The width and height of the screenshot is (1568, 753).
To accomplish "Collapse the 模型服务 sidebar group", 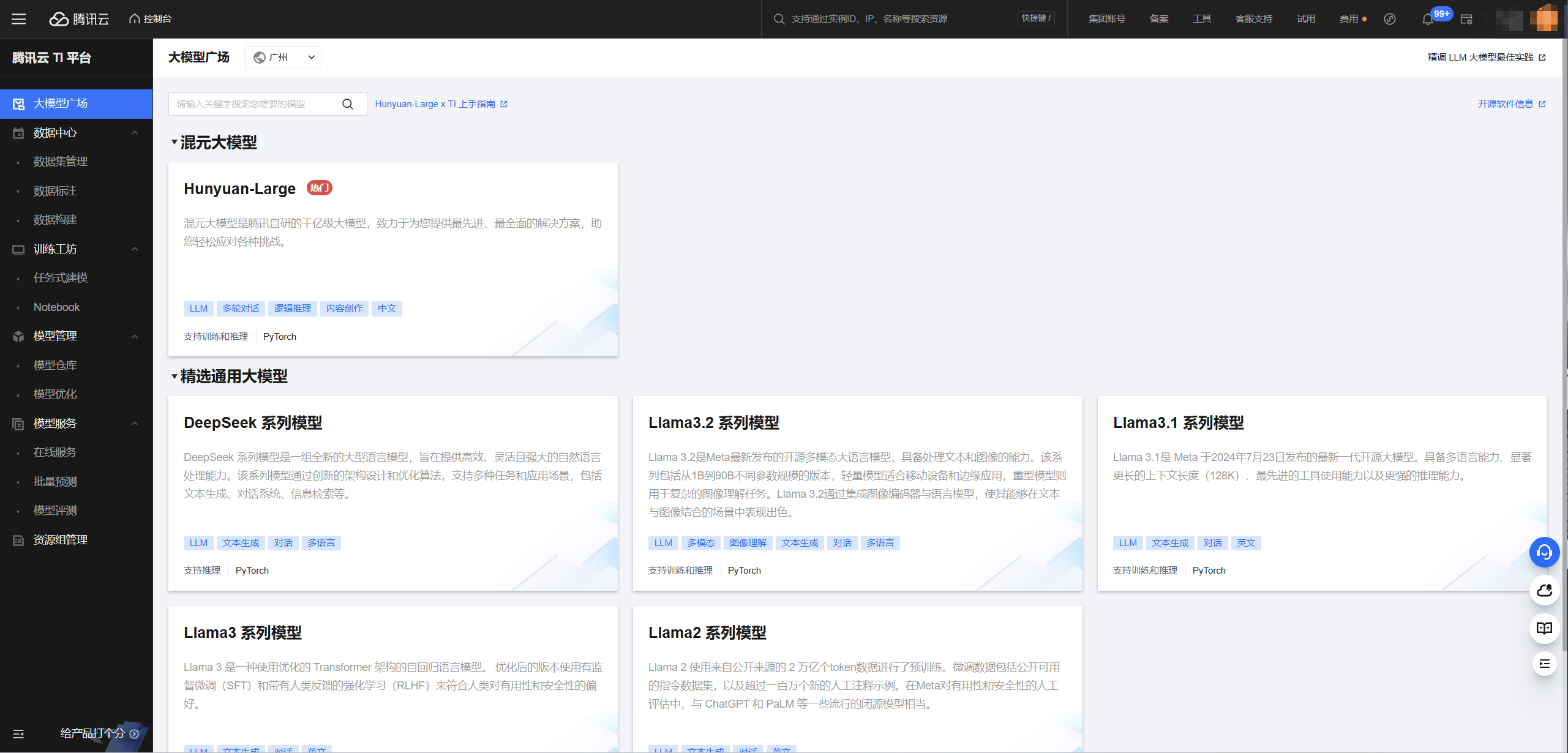I will pyautogui.click(x=134, y=424).
